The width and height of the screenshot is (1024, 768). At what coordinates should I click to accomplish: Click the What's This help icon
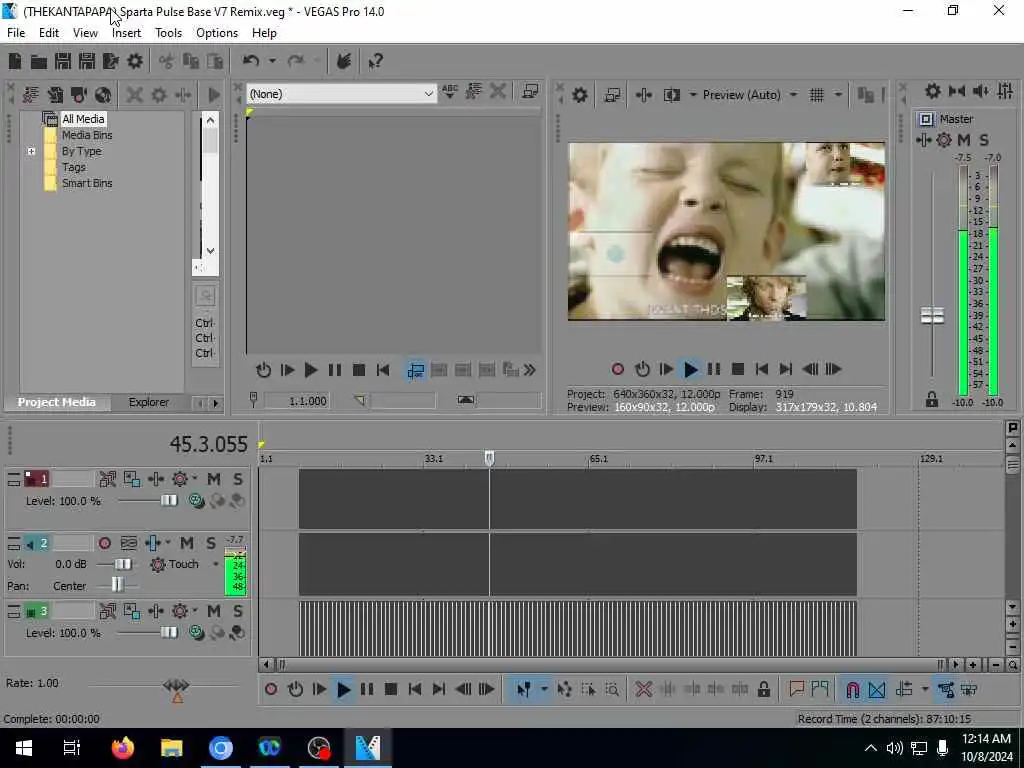click(376, 61)
